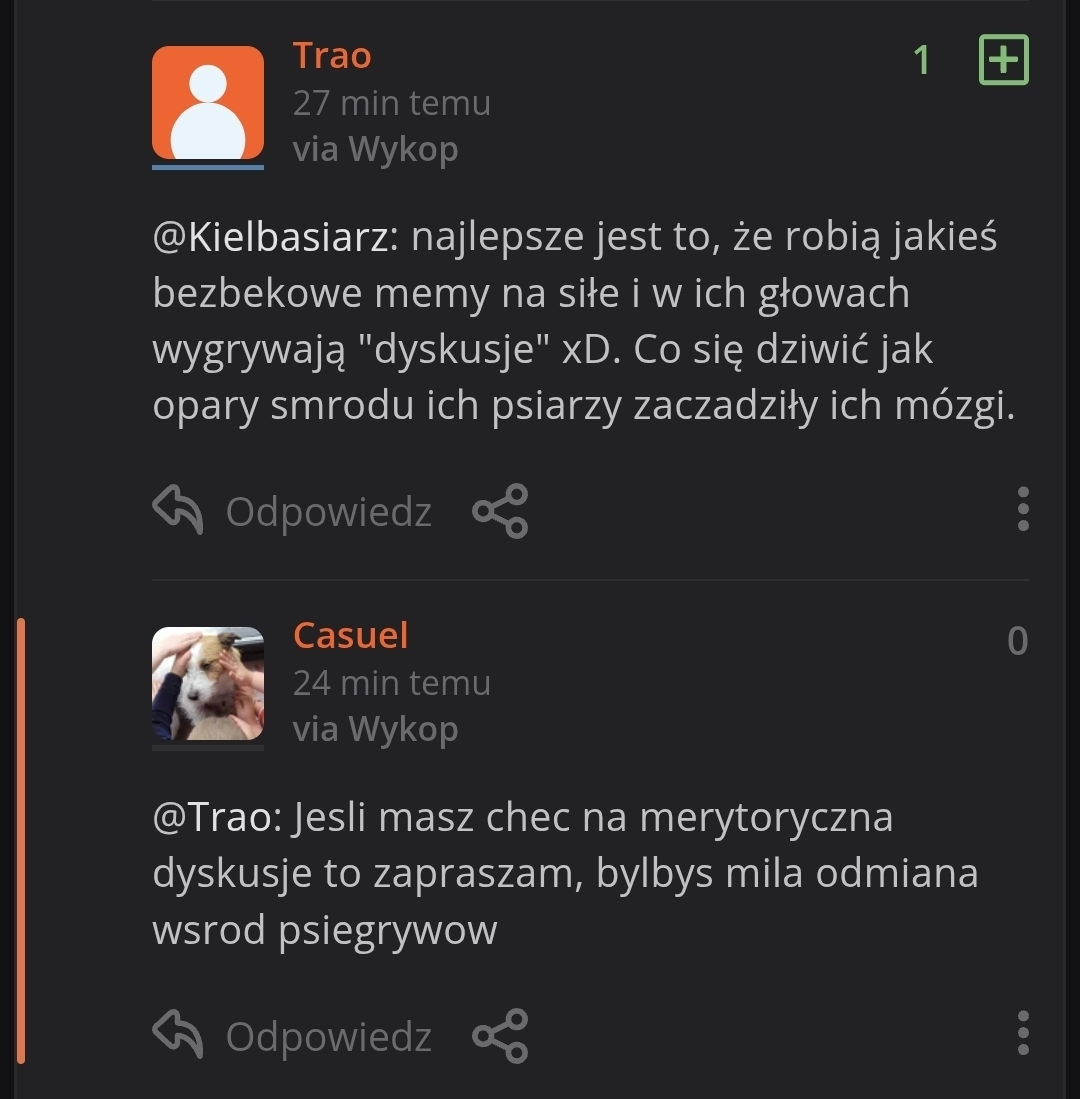Click "via Wykop" under Casuel's name
The width and height of the screenshot is (1080, 1099).
coord(375,729)
